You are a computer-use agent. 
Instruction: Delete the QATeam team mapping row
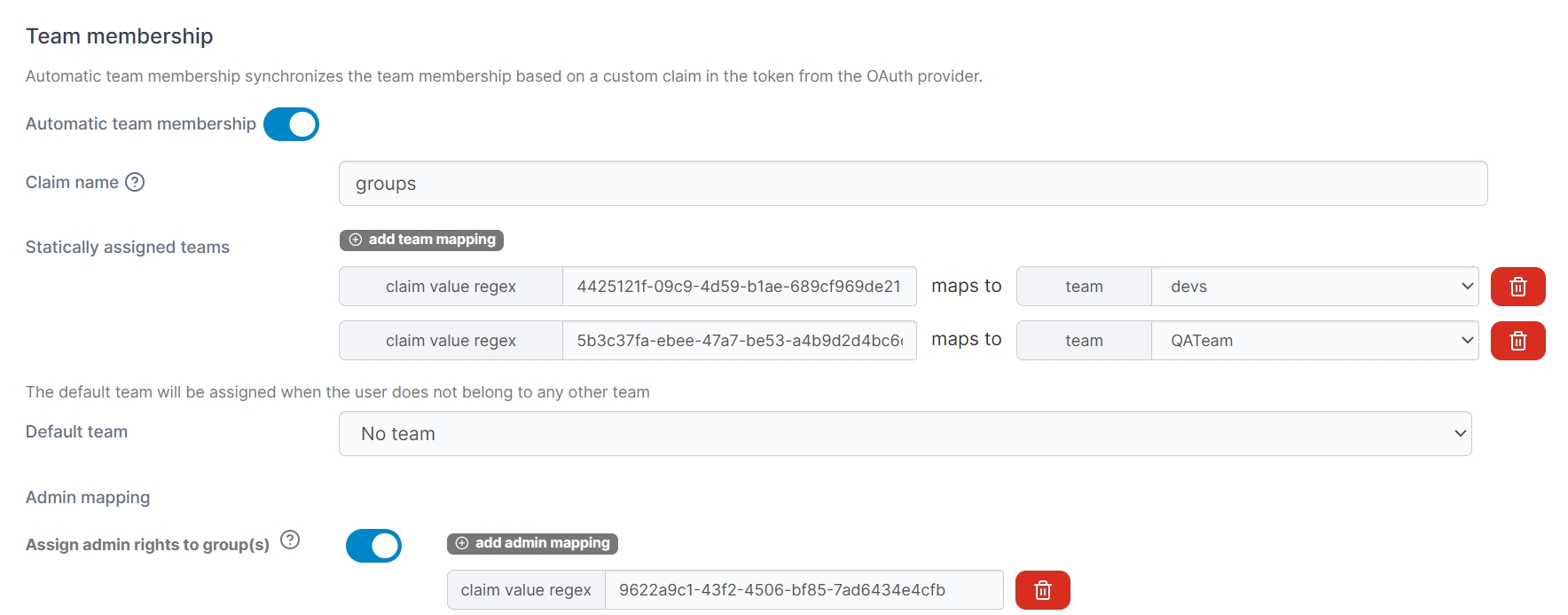(1517, 341)
